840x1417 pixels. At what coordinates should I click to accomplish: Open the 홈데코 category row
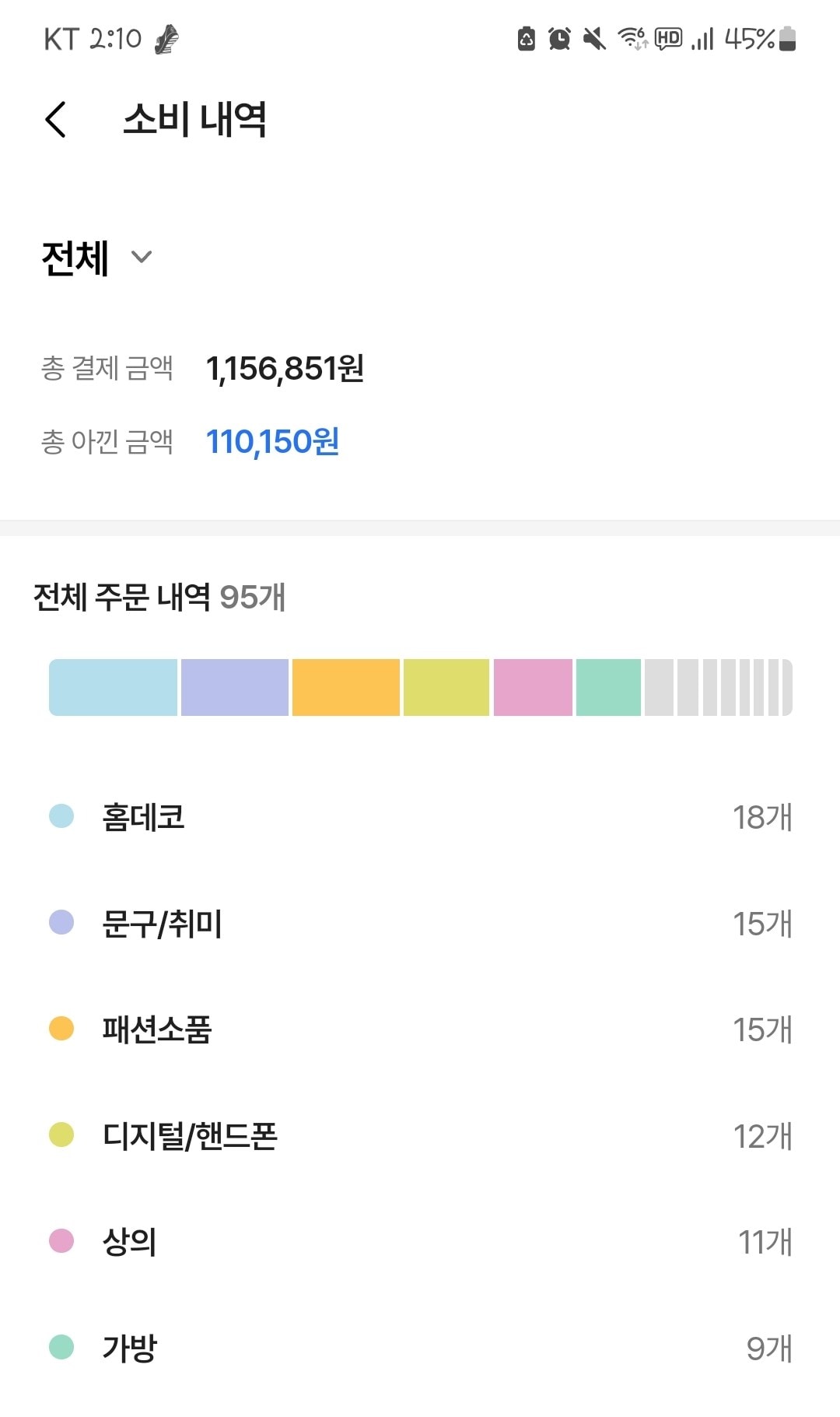coord(420,817)
